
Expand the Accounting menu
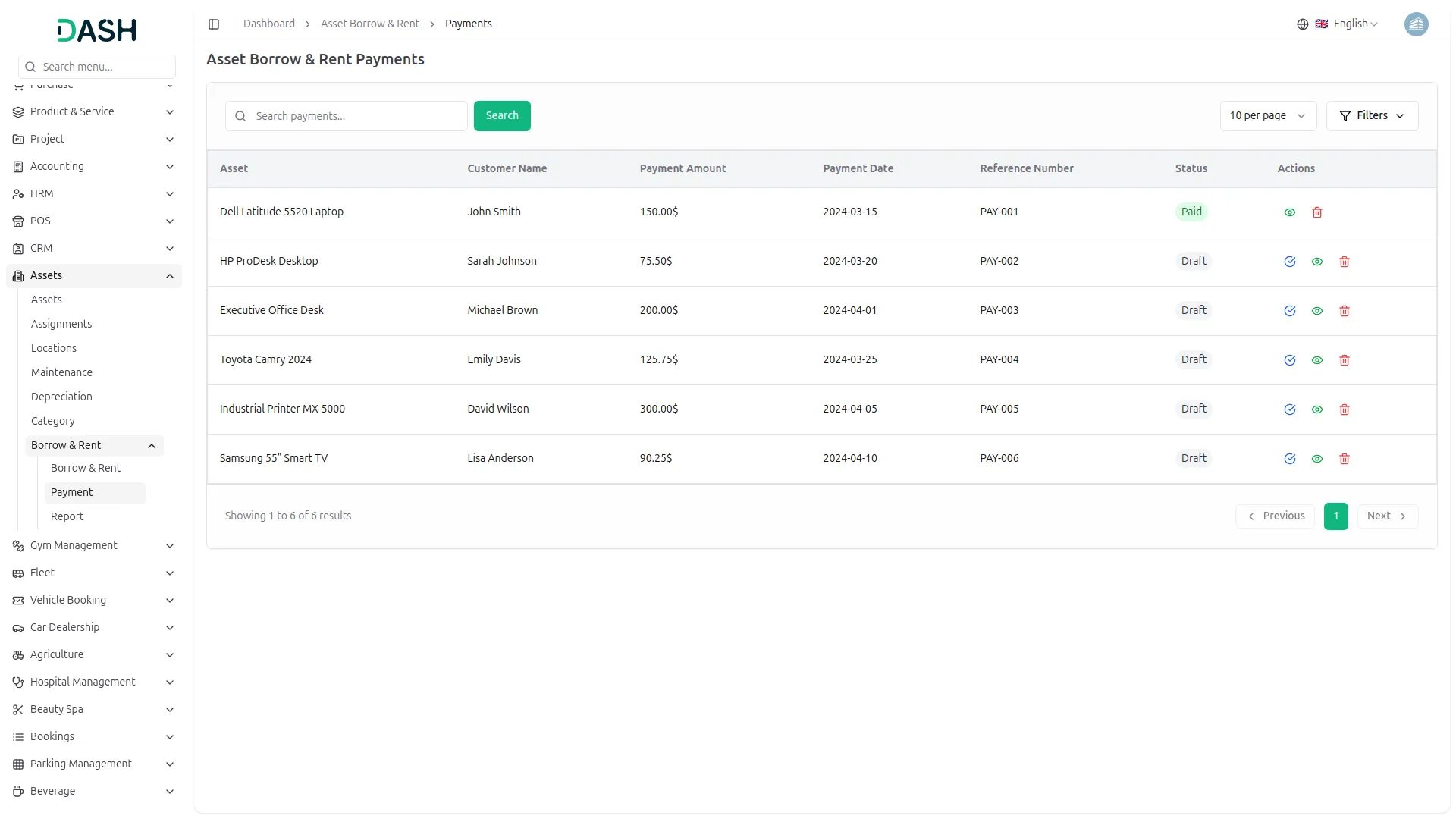coord(94,167)
